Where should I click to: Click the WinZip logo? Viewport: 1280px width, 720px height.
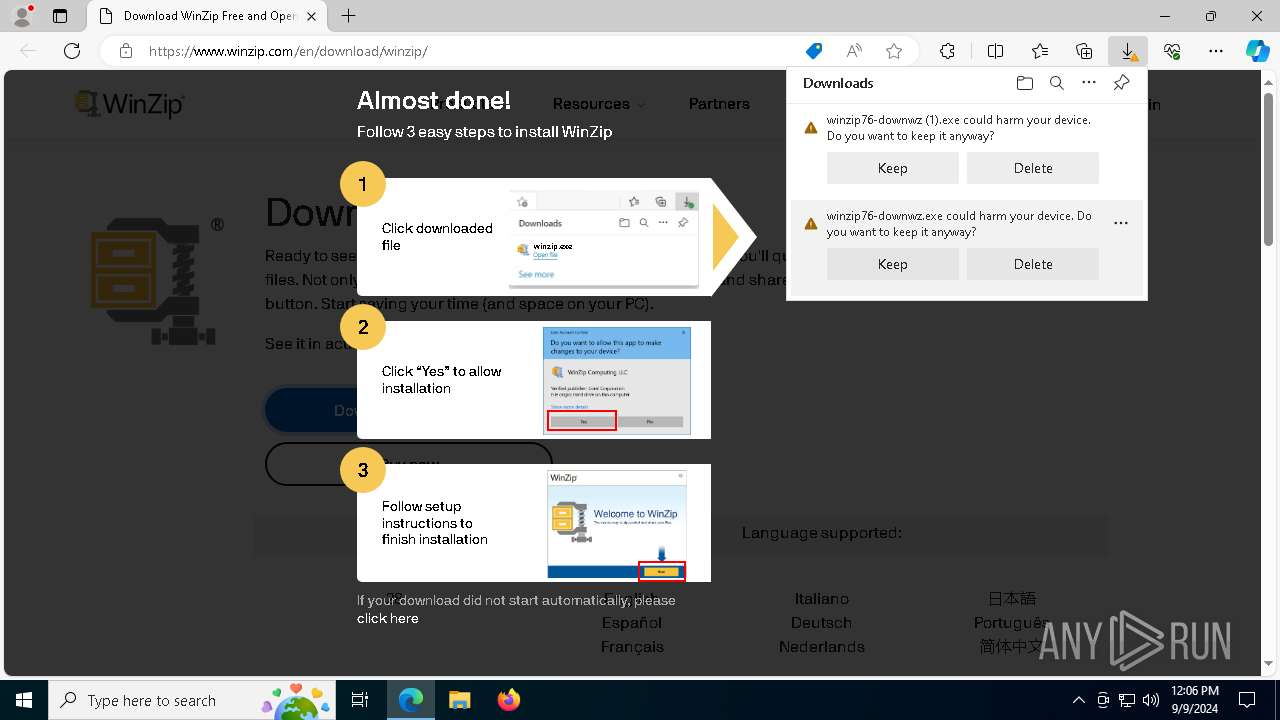(130, 104)
